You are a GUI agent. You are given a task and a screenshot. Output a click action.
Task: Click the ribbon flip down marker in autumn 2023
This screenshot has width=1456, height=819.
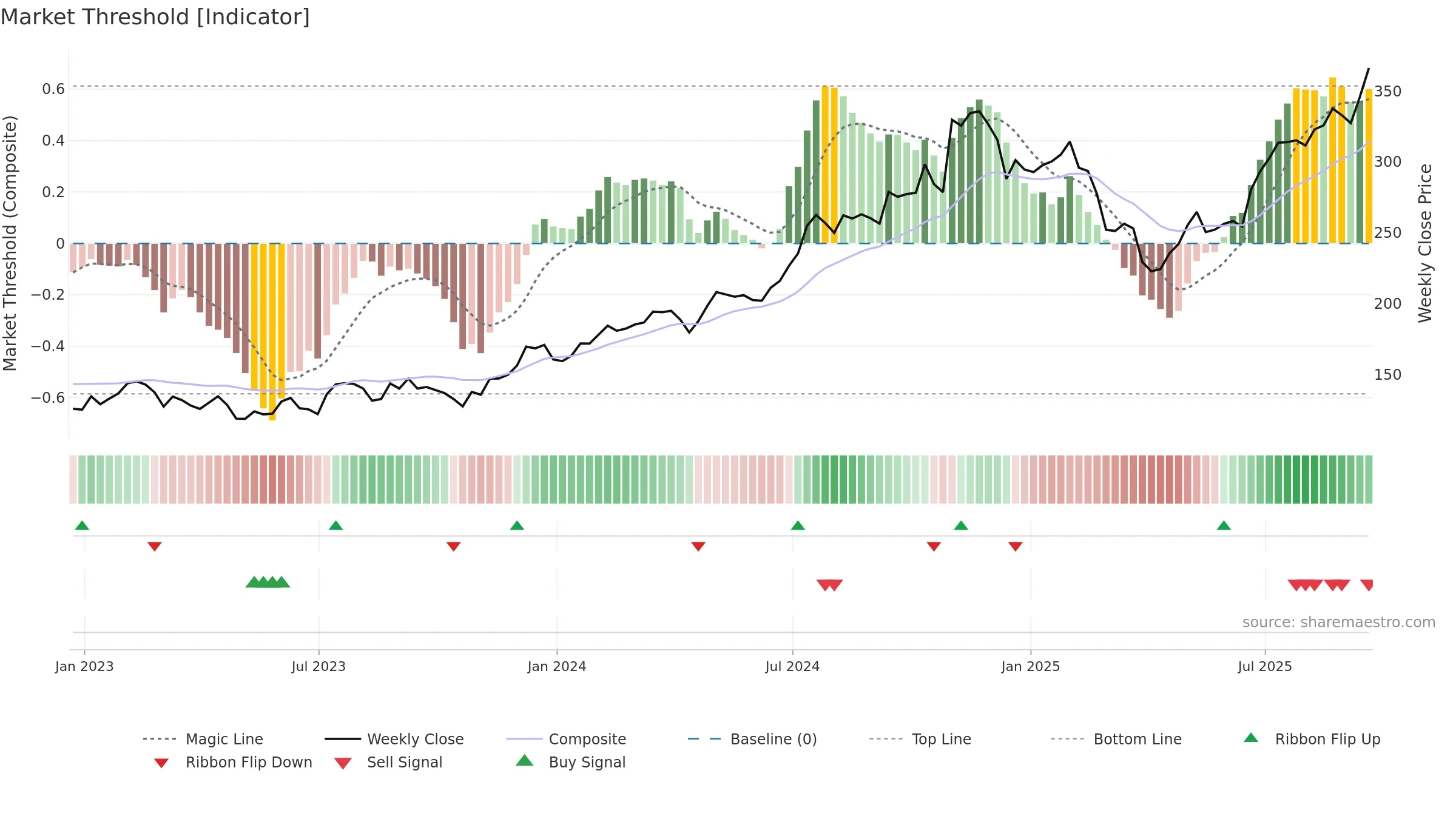(x=454, y=547)
